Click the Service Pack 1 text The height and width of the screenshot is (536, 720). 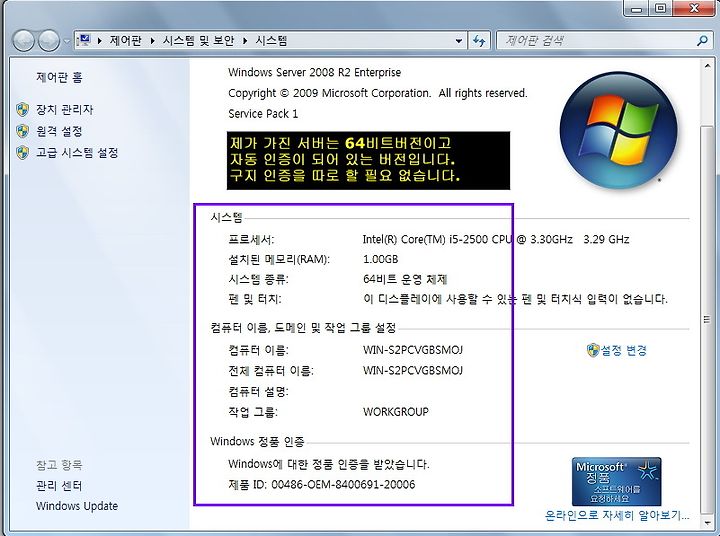pos(263,113)
